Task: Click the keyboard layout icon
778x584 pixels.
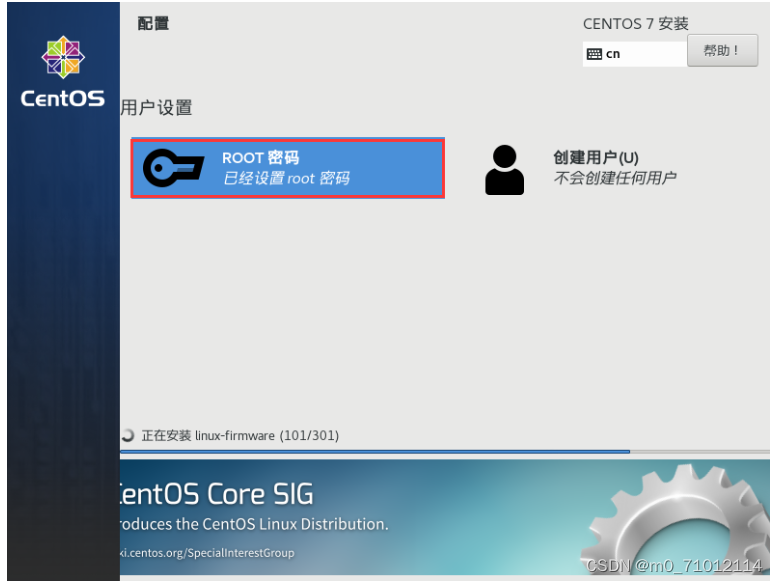Action: tap(594, 54)
